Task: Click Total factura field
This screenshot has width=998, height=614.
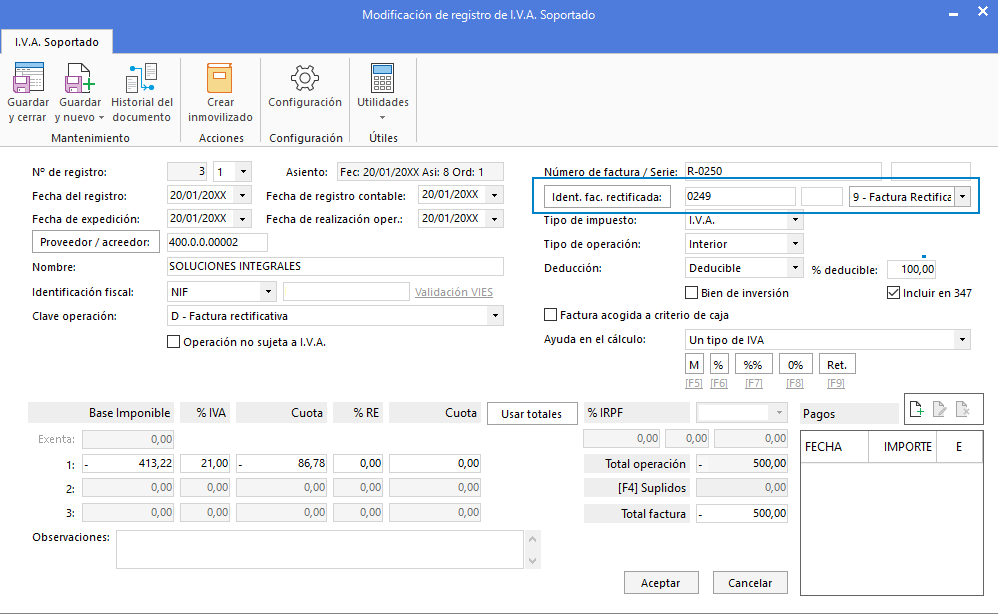Action: pos(741,513)
